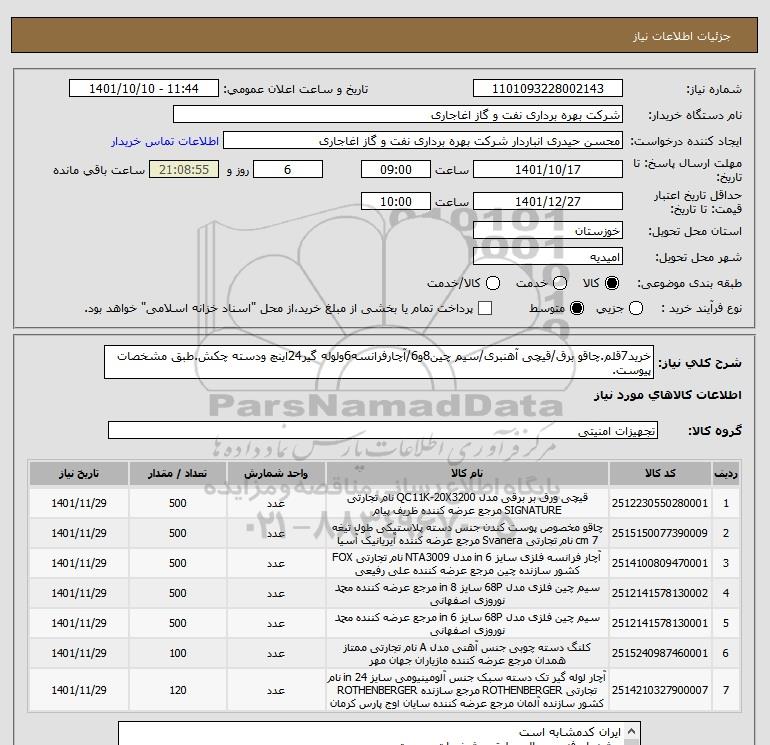
Task: Click item code 2512141578130001
Action: click(x=660, y=624)
